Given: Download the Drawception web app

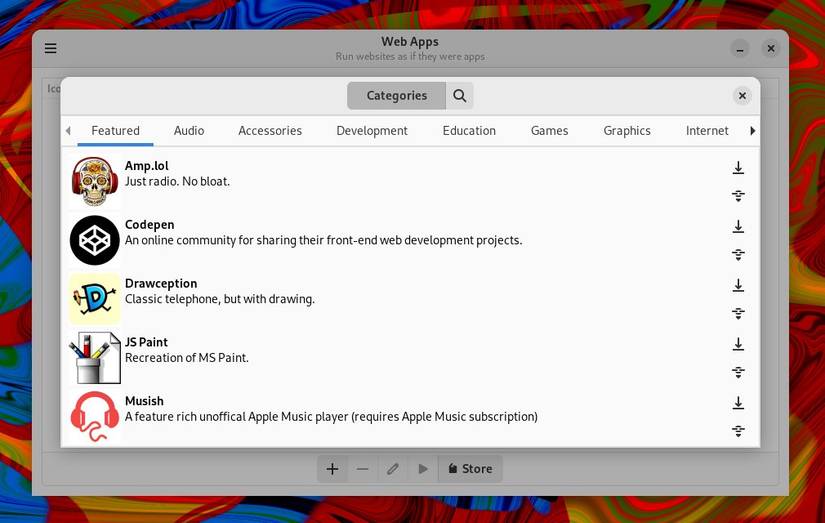Looking at the screenshot, I should tap(738, 286).
